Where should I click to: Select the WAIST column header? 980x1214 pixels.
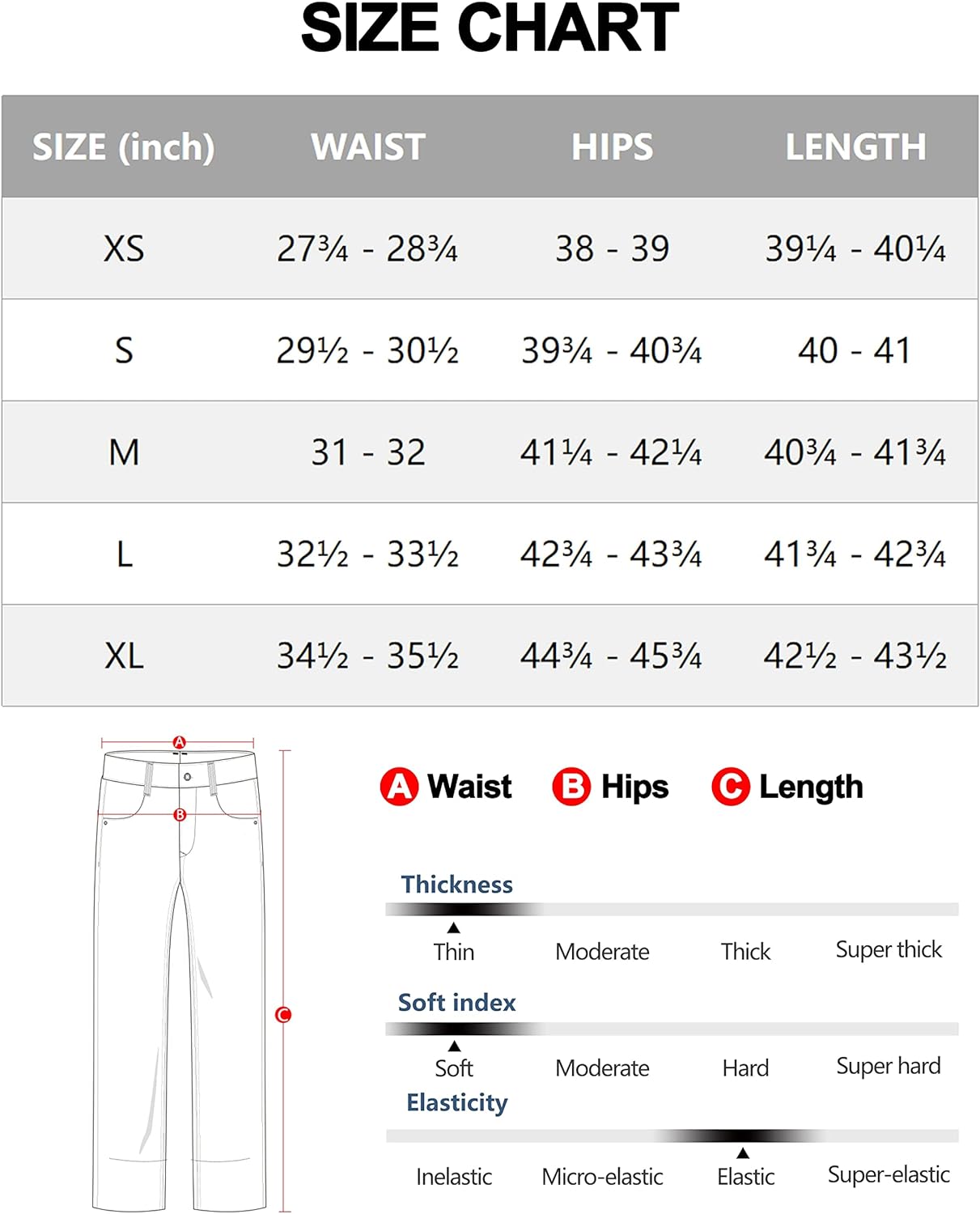(368, 147)
